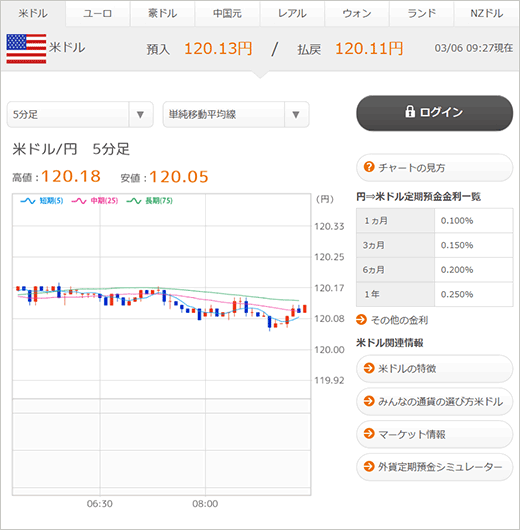Open the チャートの見方 help link

click(434, 167)
